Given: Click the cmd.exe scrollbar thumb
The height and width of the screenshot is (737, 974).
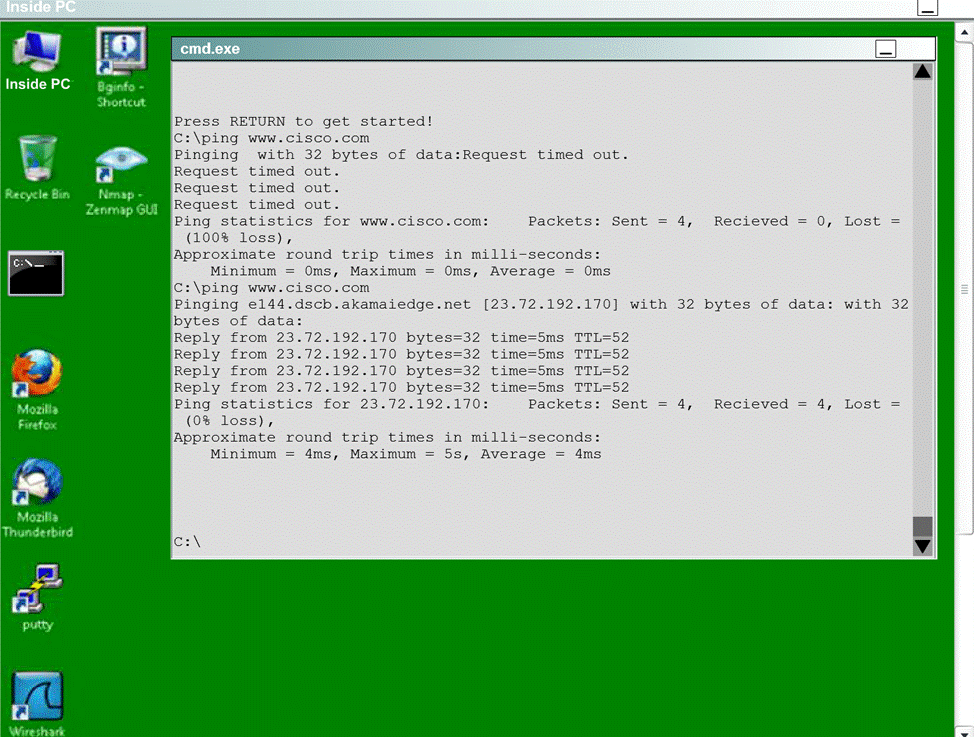Looking at the screenshot, I should pos(923,527).
